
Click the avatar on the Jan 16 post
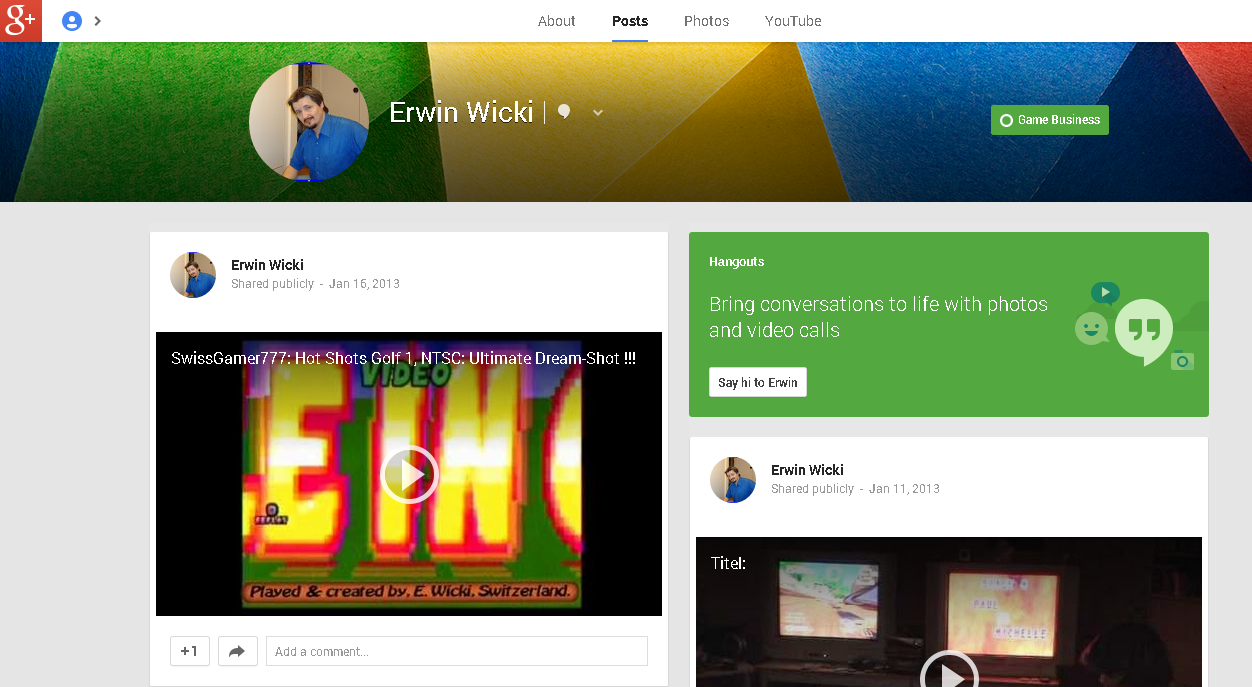pyautogui.click(x=193, y=275)
